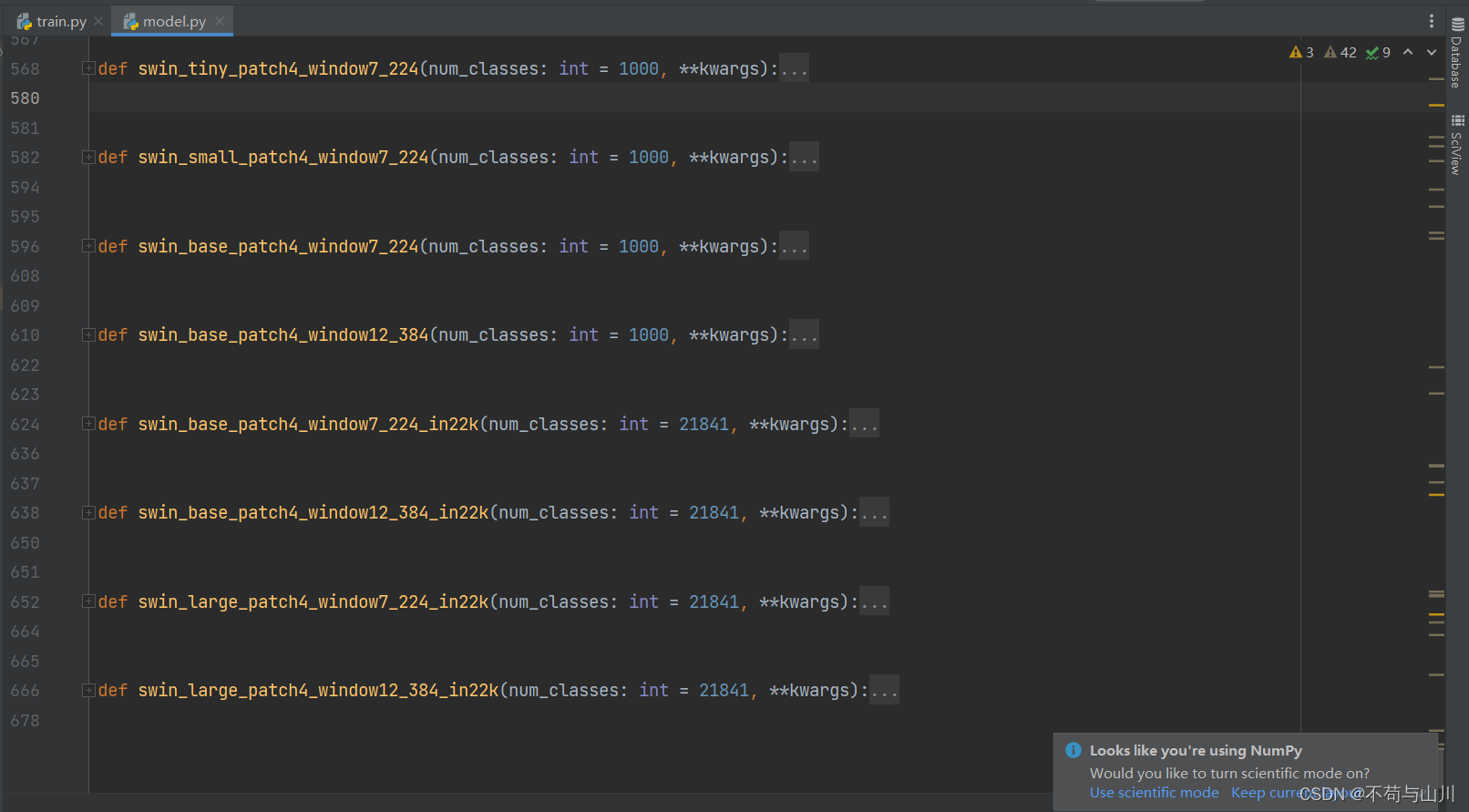Screen dimensions: 1469x812
Task: Expand swin_large_patch4_window12_384_in22k function fold
Action: (x=88, y=690)
